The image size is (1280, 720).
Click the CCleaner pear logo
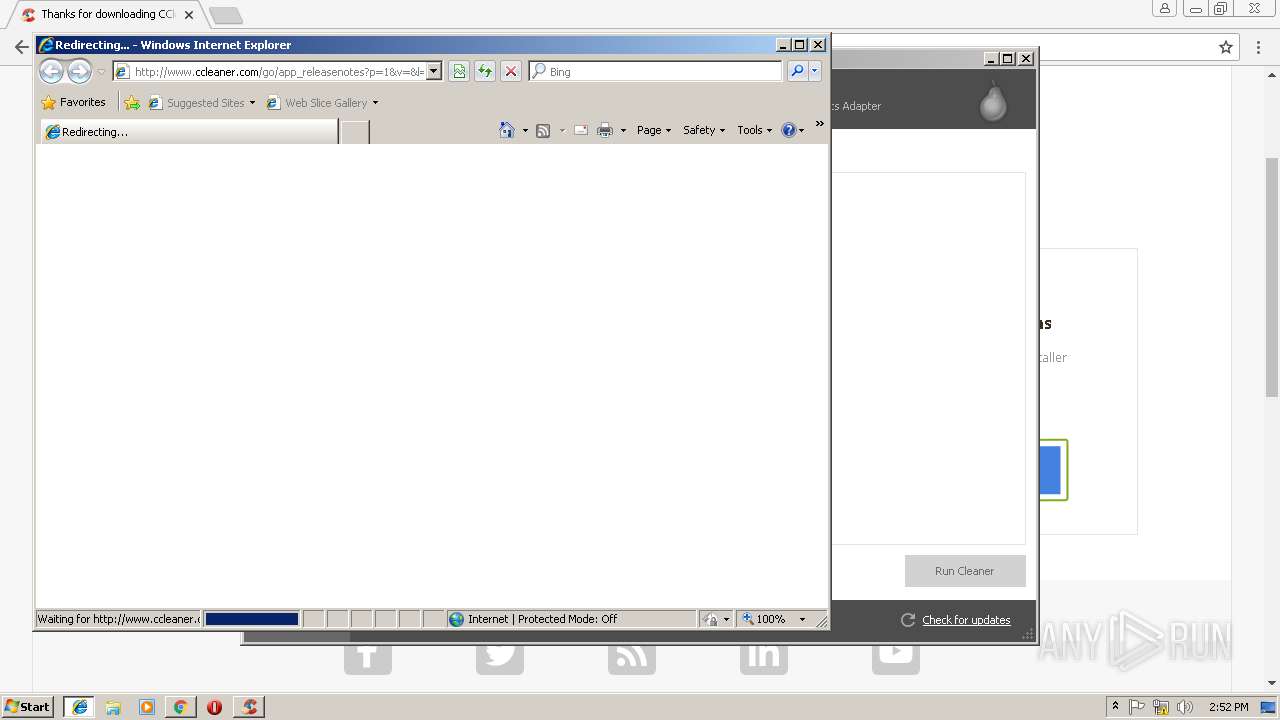point(993,101)
